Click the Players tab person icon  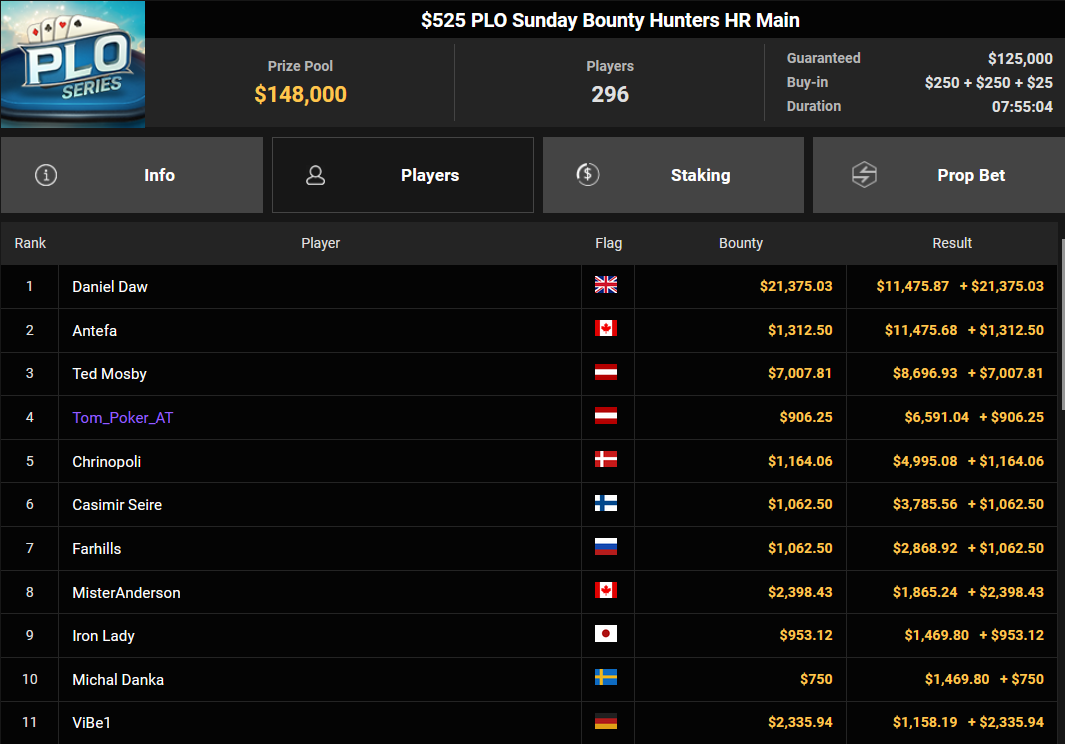click(315, 175)
